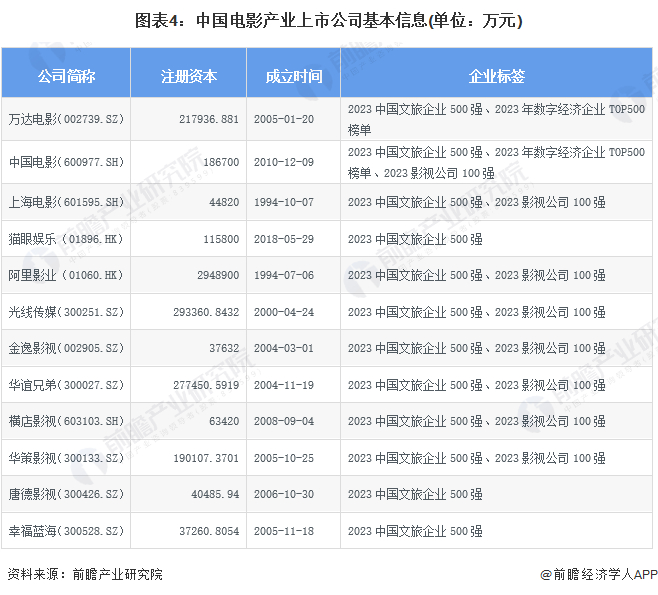Click the 企业标签 cell in 华策影视 row
This screenshot has width=658, height=595.
tap(496, 458)
